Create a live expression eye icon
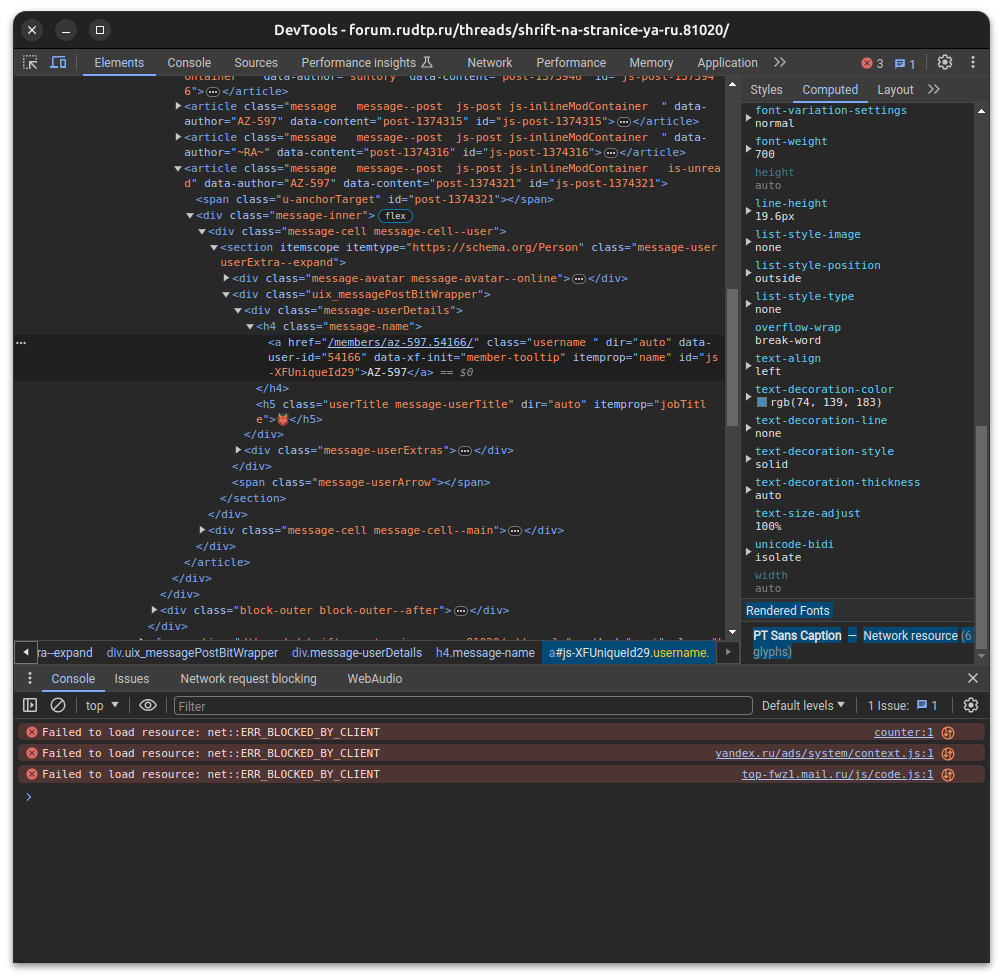Screen dimensions: 1003x979 (x=148, y=705)
